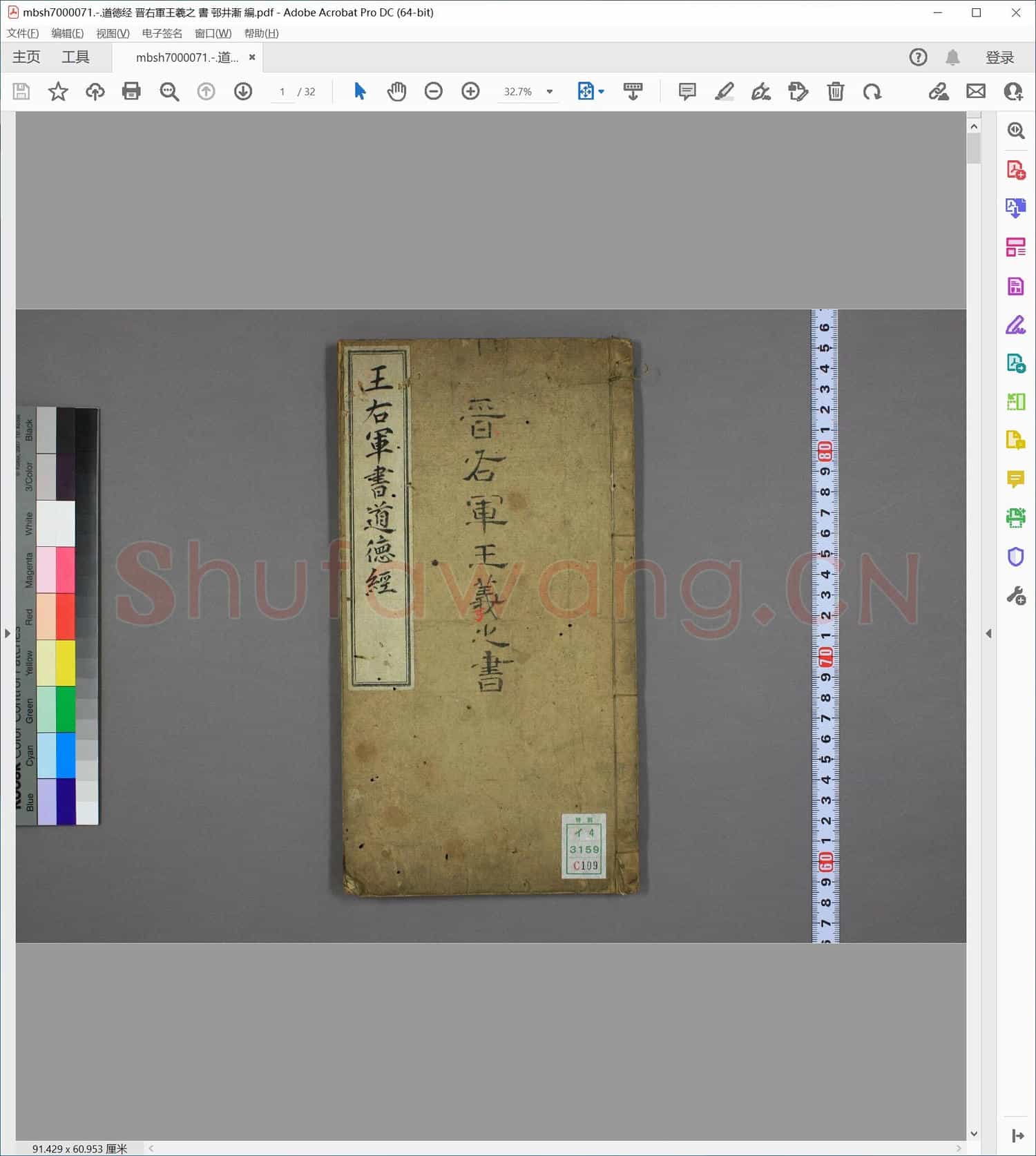Image resolution: width=1036 pixels, height=1156 pixels.
Task: Add a sticky note comment
Action: 687,91
